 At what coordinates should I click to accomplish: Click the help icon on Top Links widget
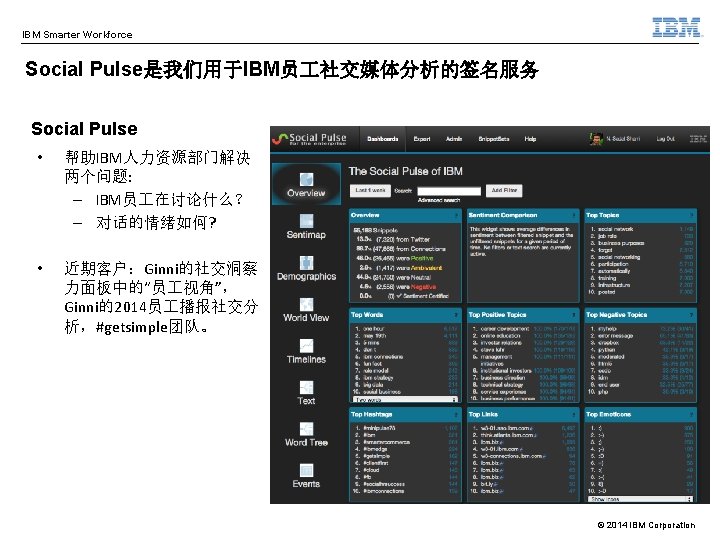click(574, 414)
